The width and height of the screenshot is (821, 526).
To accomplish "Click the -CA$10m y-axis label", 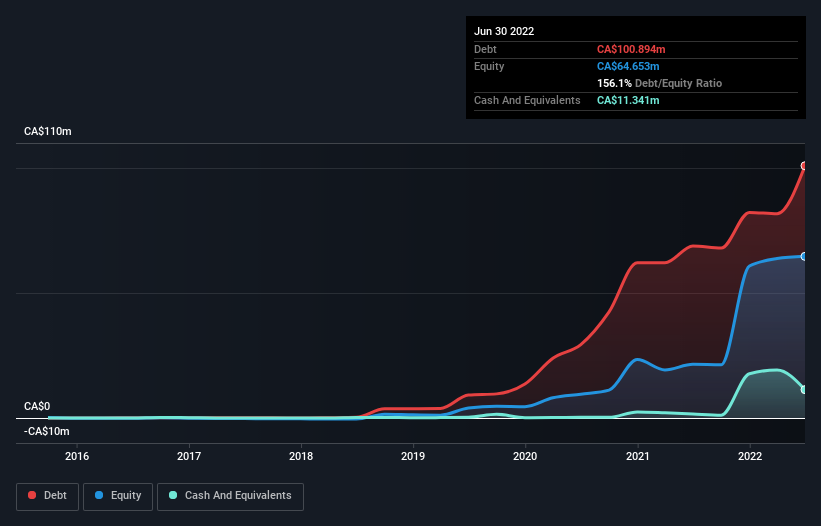I will pos(47,431).
